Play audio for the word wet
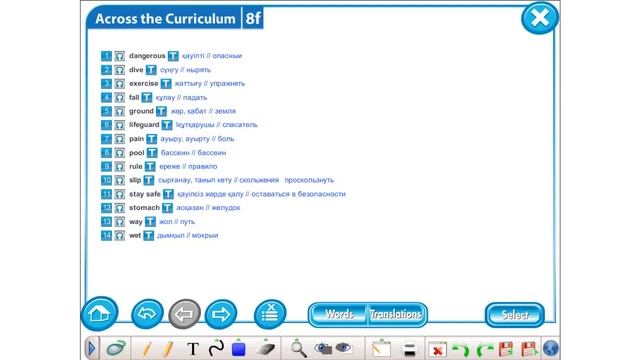The height and width of the screenshot is (360, 640). 119,236
